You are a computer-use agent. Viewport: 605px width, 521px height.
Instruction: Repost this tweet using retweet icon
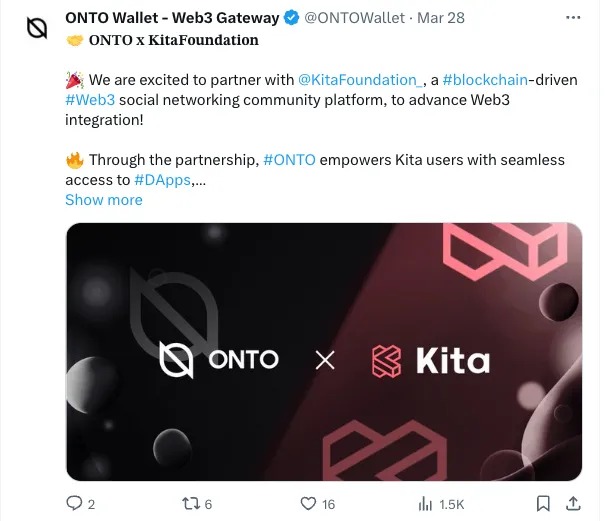pos(187,503)
